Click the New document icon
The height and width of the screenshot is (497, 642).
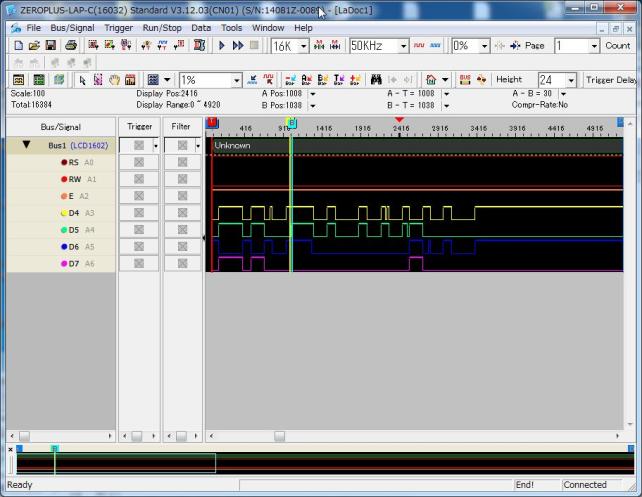19,46
